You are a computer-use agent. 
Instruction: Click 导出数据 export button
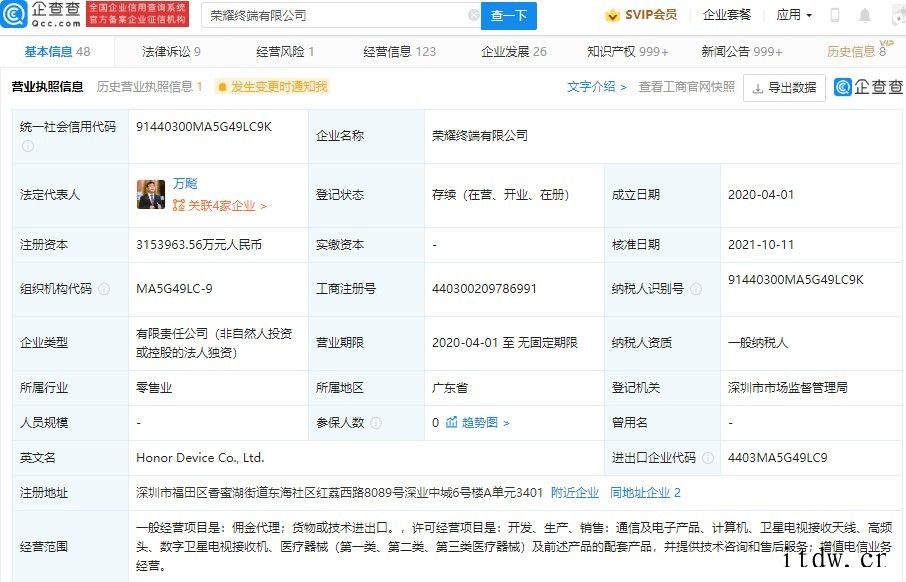pyautogui.click(x=784, y=88)
